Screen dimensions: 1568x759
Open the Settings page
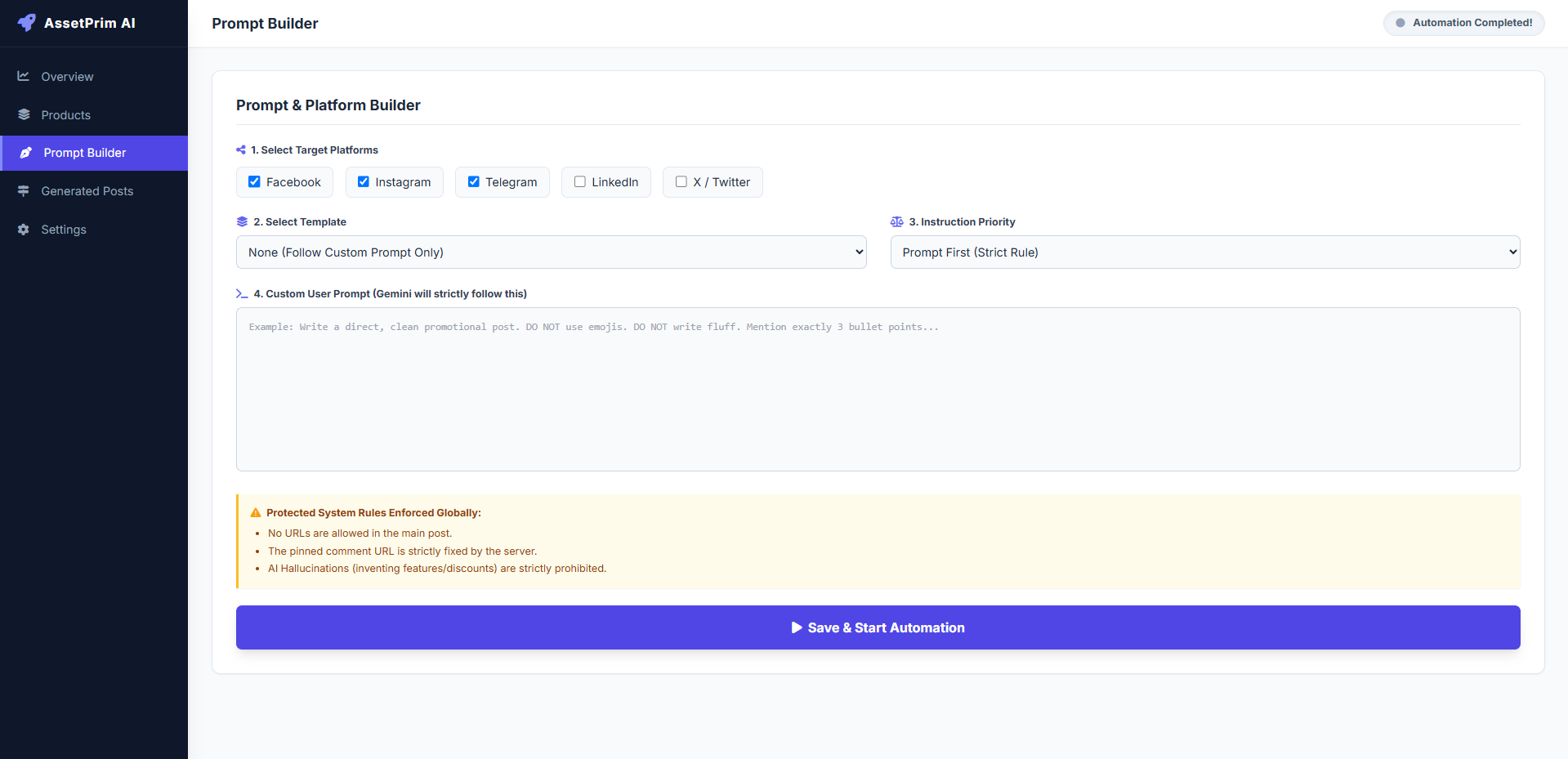click(x=94, y=230)
